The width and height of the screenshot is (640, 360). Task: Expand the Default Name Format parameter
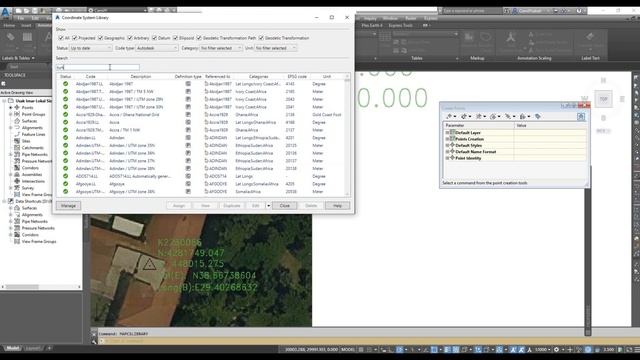447,152
